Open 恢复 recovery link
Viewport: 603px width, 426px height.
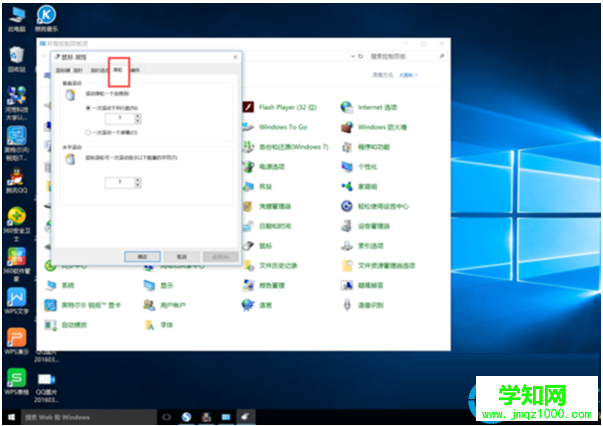pos(266,186)
